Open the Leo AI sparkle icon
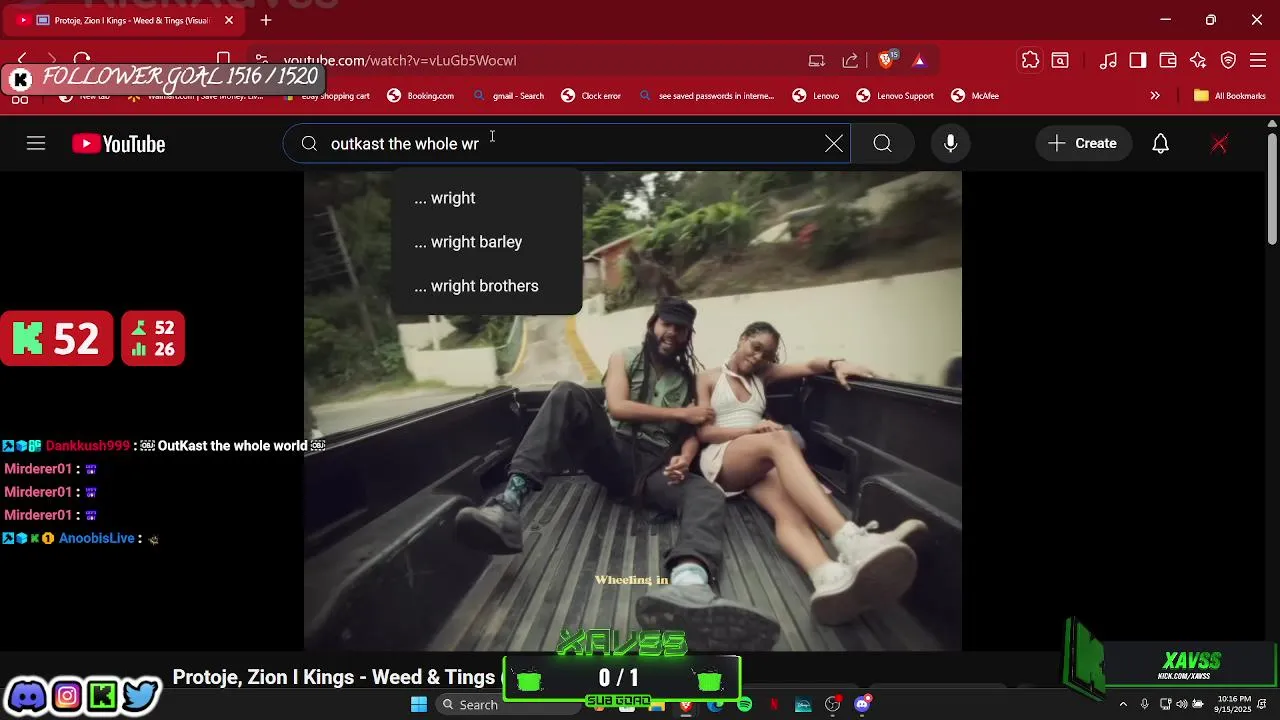 (x=1198, y=60)
